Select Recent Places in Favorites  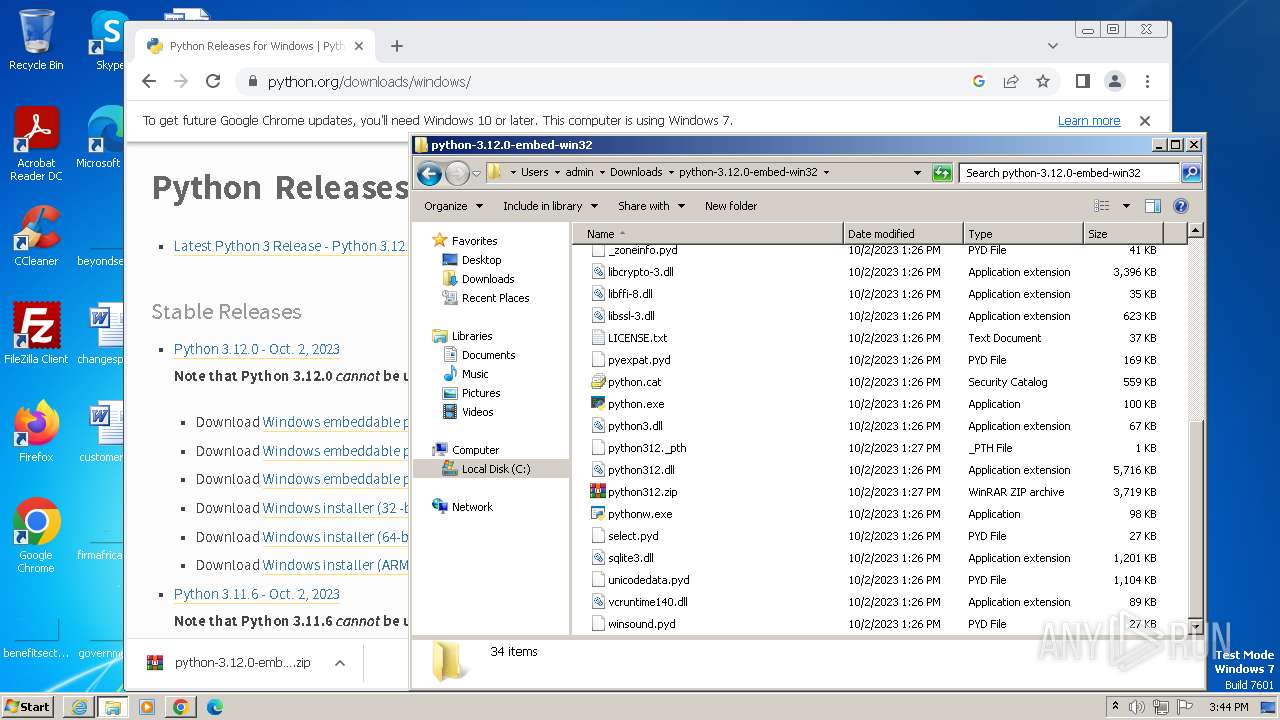pos(495,298)
